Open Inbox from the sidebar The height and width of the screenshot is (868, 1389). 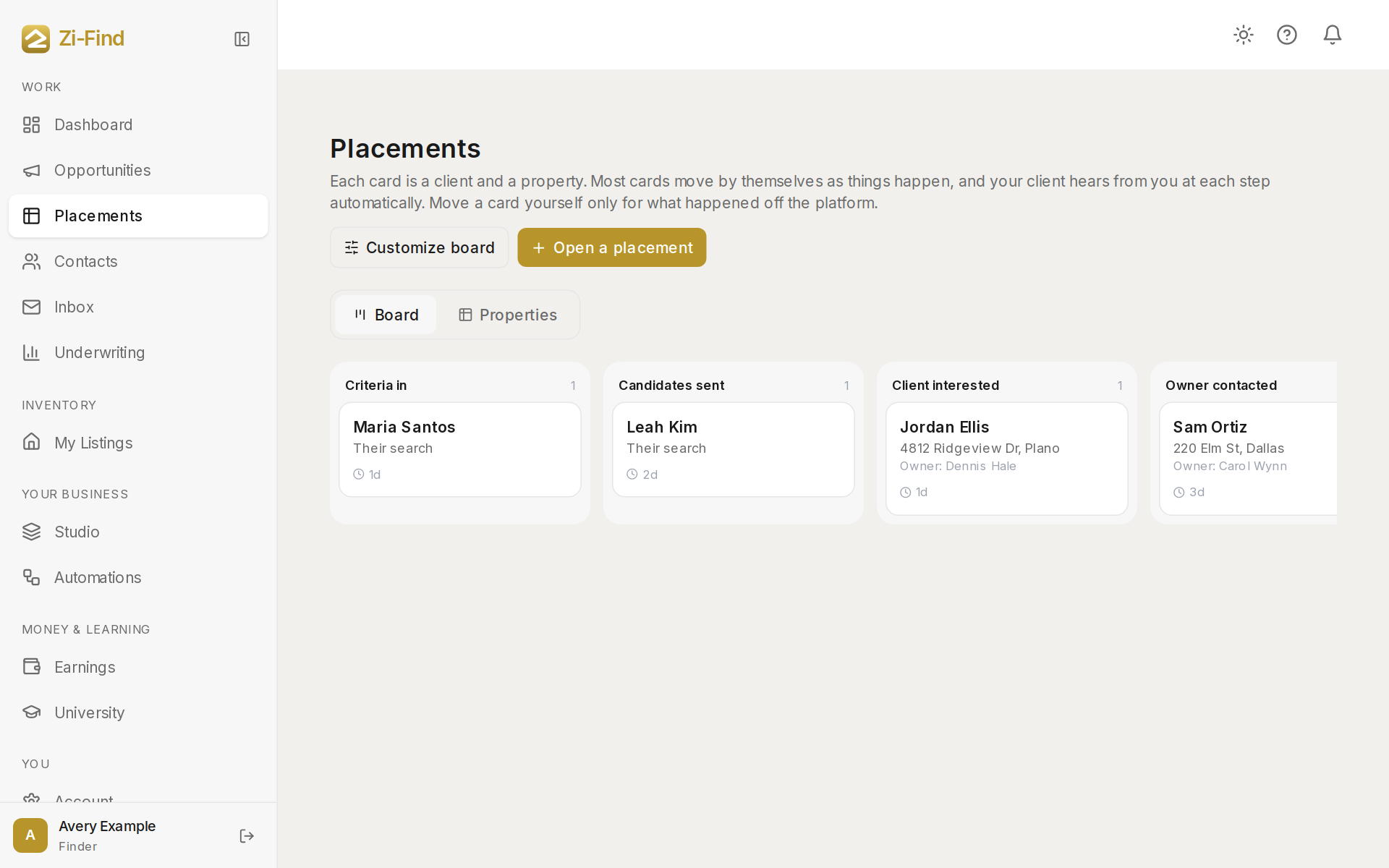138,307
